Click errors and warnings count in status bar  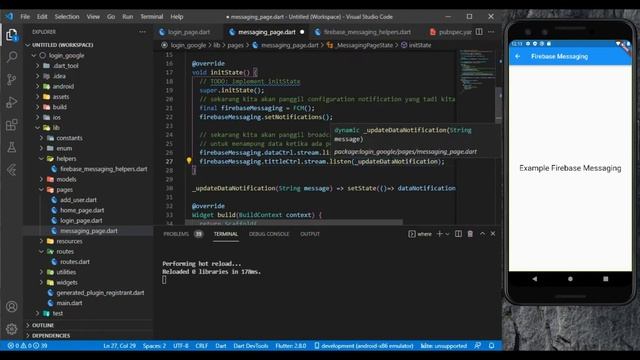pyautogui.click(x=27, y=346)
